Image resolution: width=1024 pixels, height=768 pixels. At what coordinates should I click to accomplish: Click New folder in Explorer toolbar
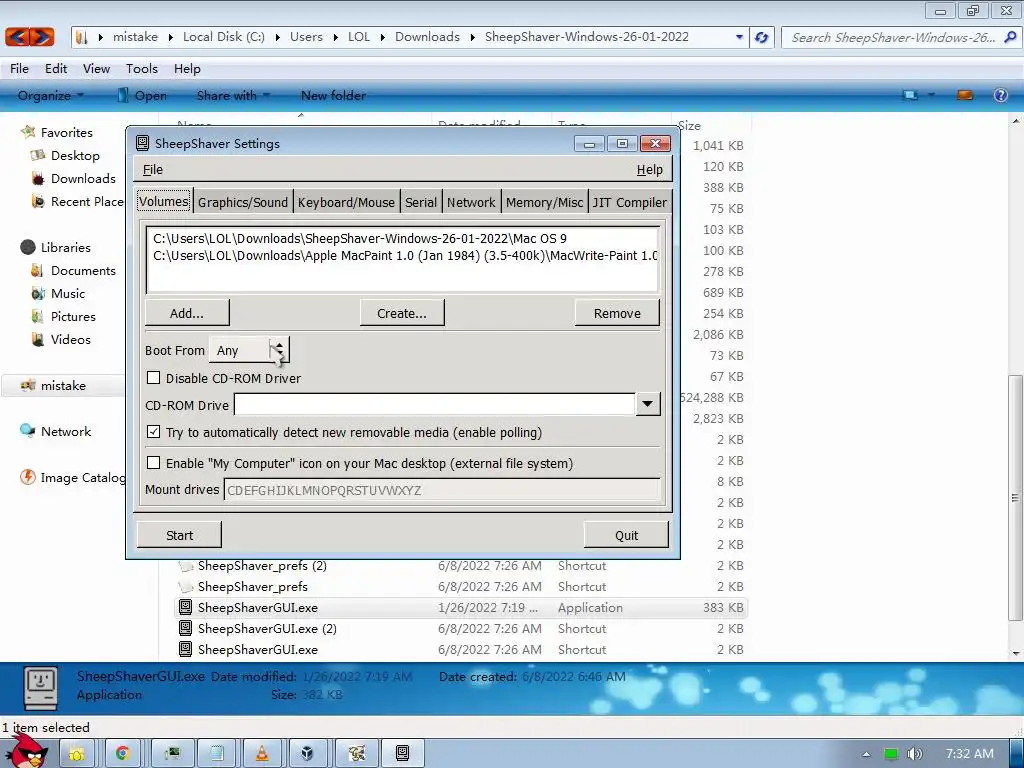pos(333,95)
